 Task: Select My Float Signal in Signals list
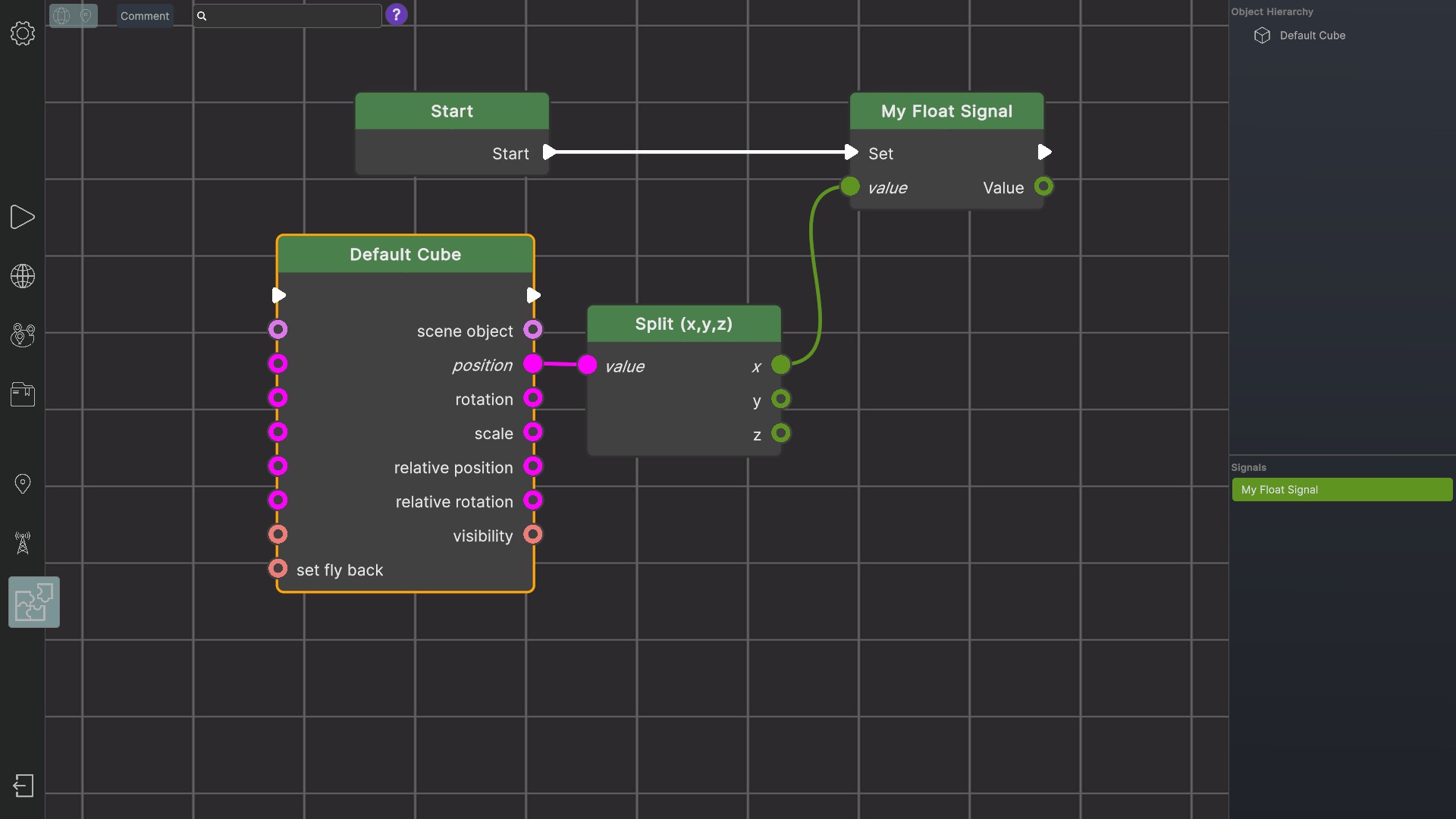point(1342,490)
